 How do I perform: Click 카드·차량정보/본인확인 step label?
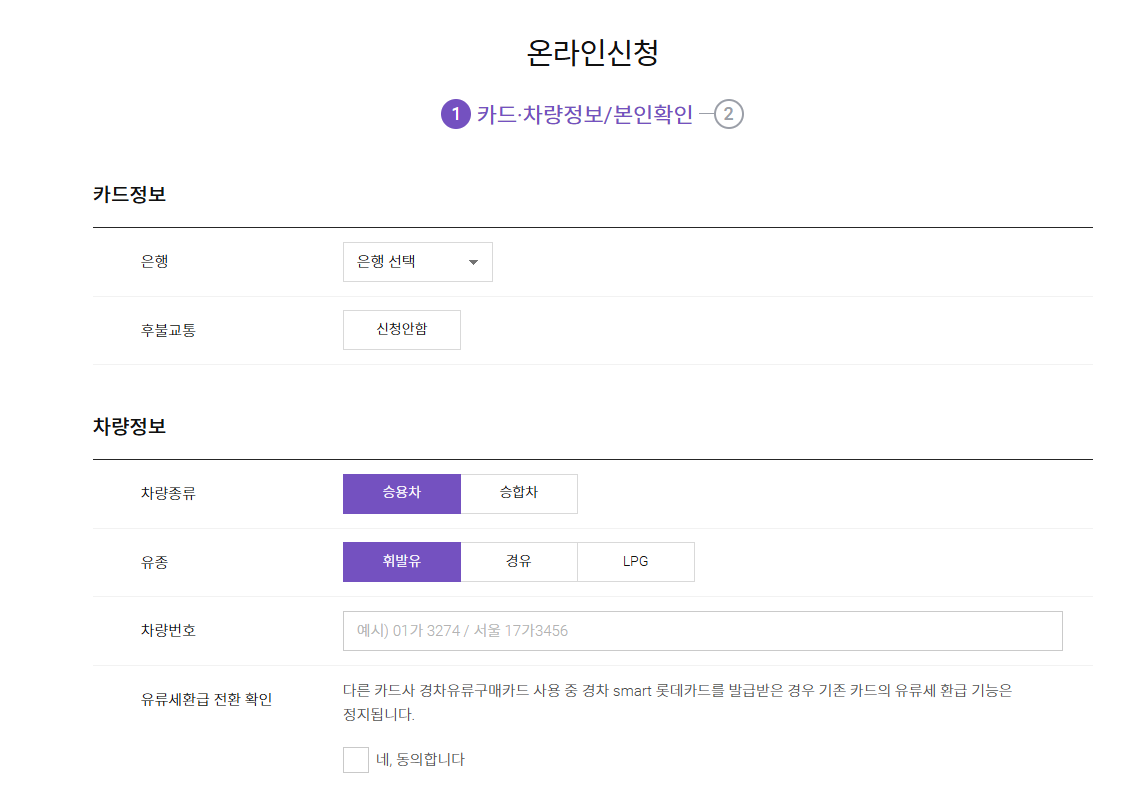pyautogui.click(x=584, y=115)
